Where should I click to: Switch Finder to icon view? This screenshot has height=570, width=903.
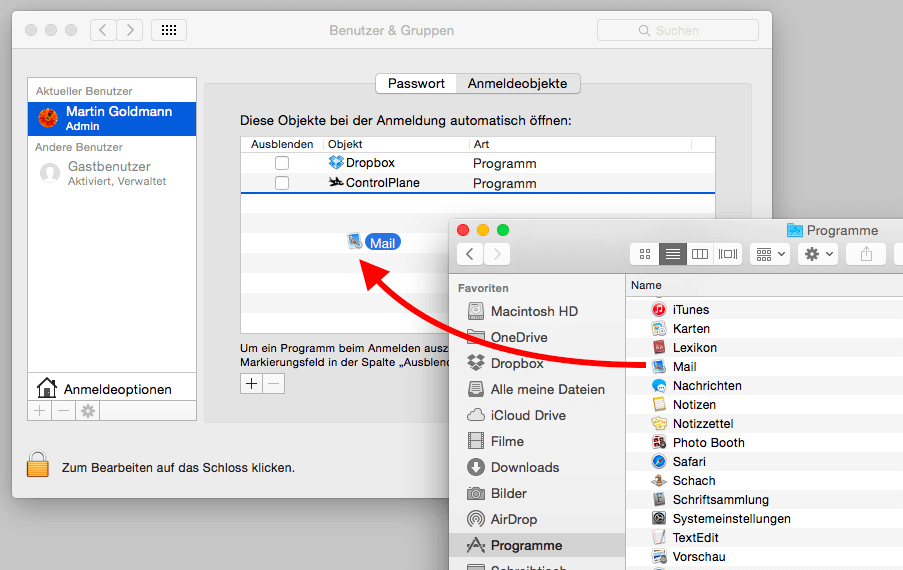coord(645,254)
